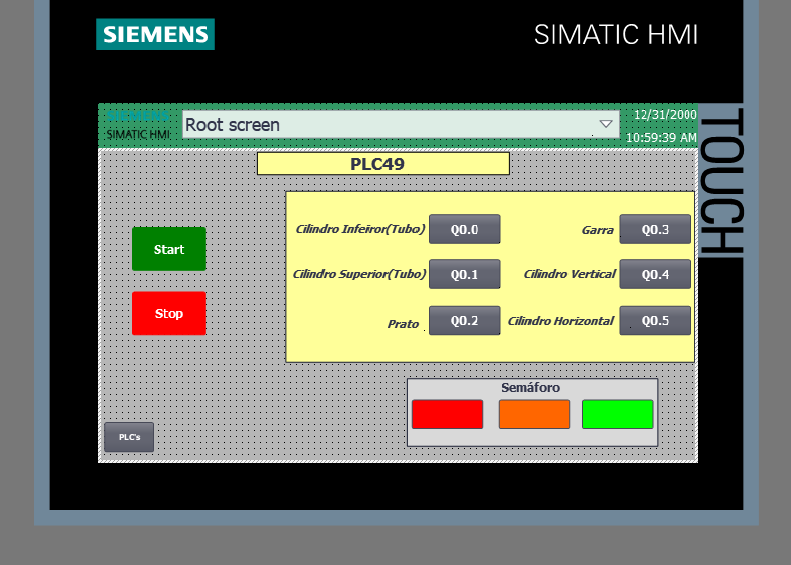The image size is (791, 565).
Task: Click the Cilindro Superior(Tubo) label
Action: click(x=360, y=274)
